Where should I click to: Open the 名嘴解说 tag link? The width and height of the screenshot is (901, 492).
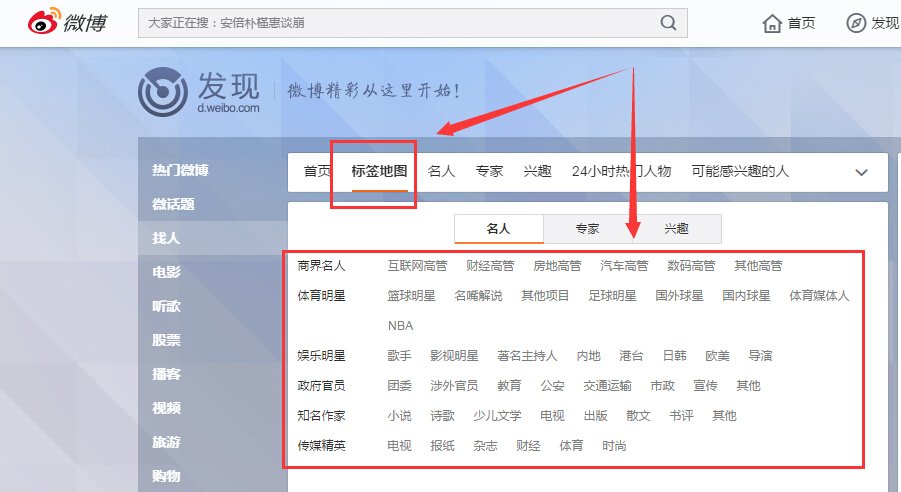point(478,295)
